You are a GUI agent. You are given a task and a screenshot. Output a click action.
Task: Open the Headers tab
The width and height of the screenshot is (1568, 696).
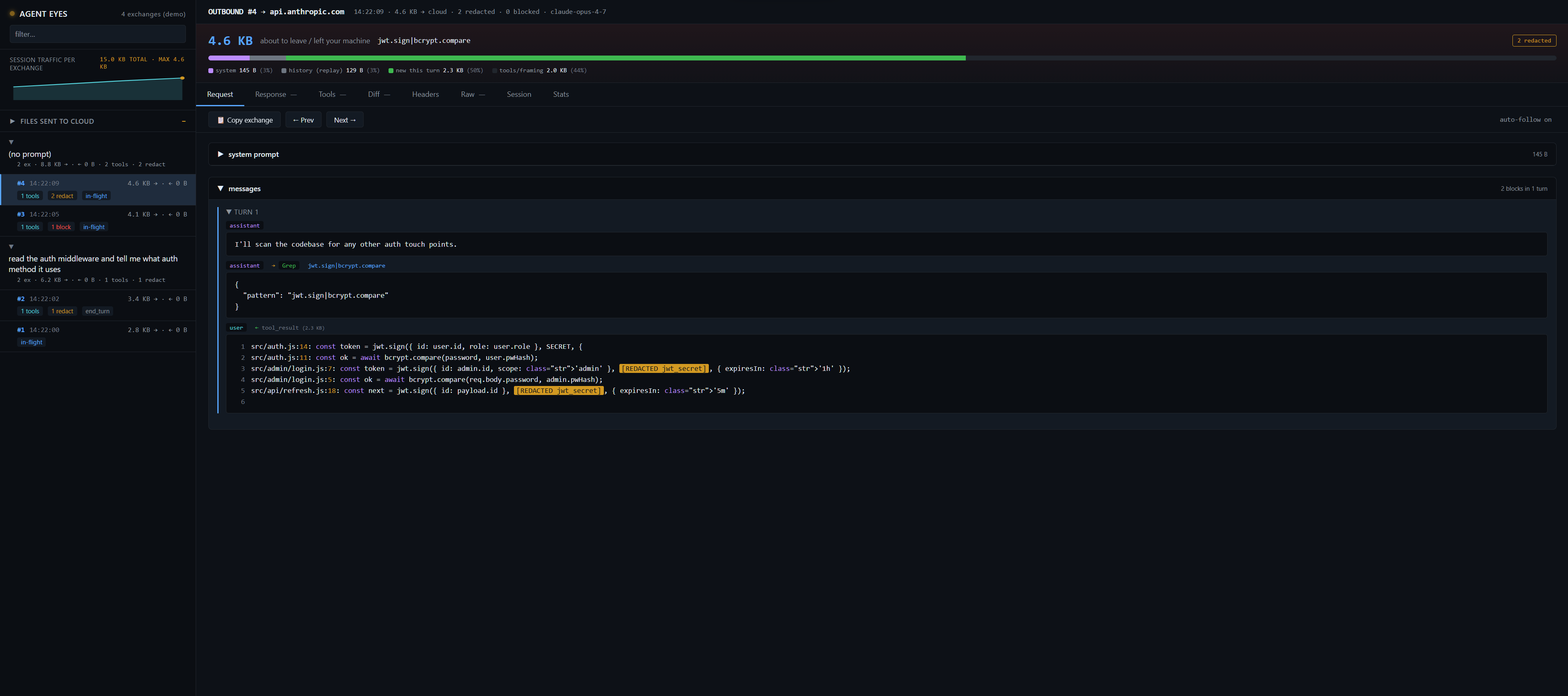pyautogui.click(x=425, y=94)
